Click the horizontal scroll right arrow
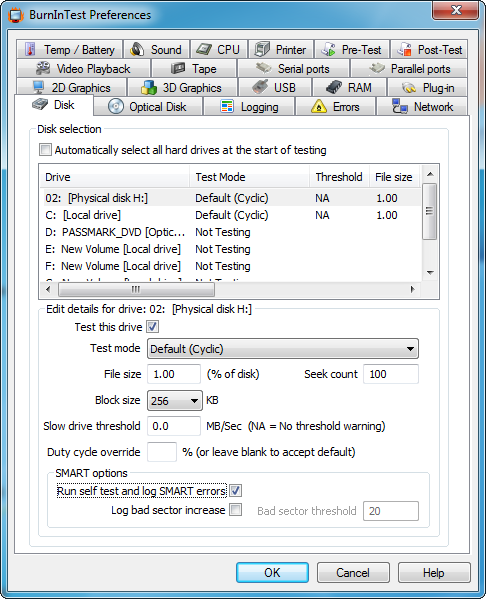The height and width of the screenshot is (599, 486). click(412, 289)
